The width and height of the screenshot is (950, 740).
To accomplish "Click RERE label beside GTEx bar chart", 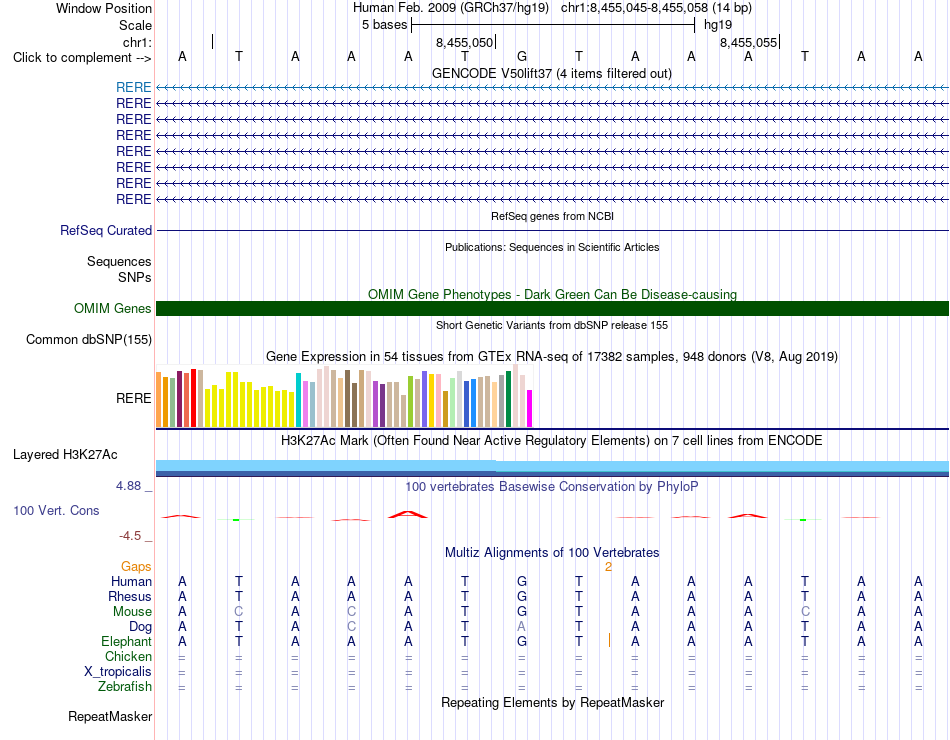I will 133,398.
